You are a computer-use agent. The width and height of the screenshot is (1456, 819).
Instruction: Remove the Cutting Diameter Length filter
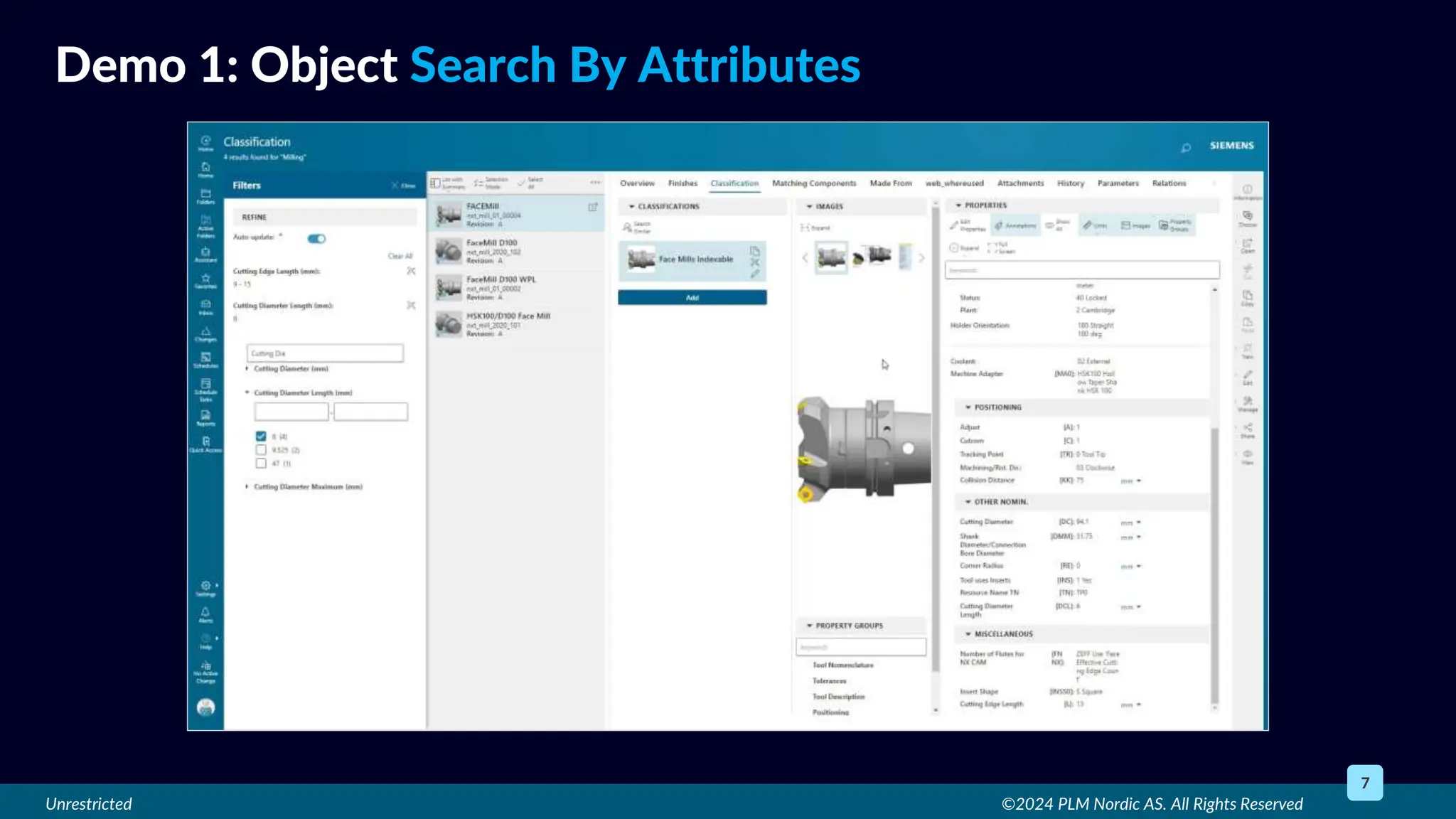coord(411,305)
